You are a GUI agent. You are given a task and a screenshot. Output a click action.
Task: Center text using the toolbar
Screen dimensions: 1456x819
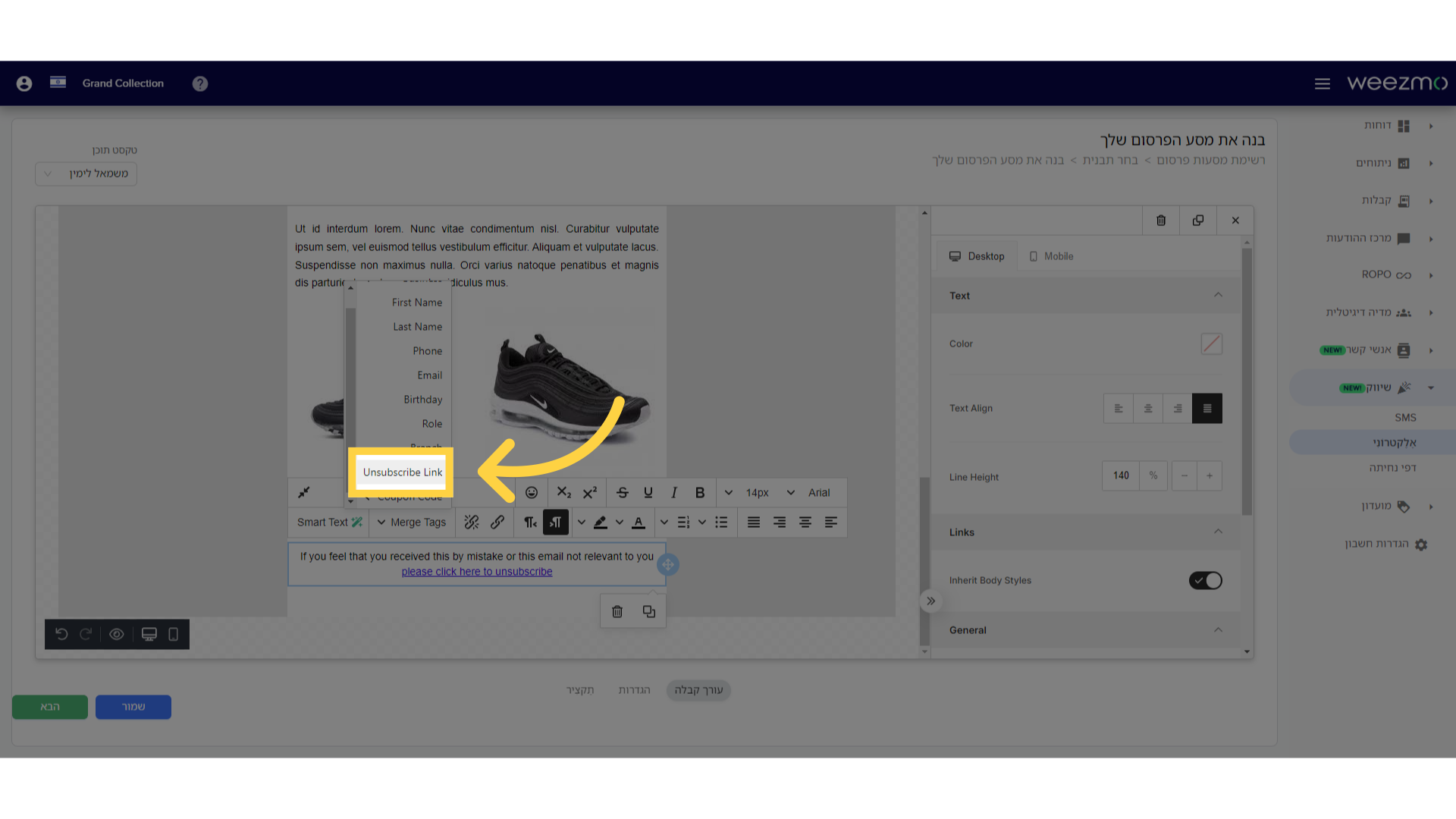pyautogui.click(x=805, y=522)
